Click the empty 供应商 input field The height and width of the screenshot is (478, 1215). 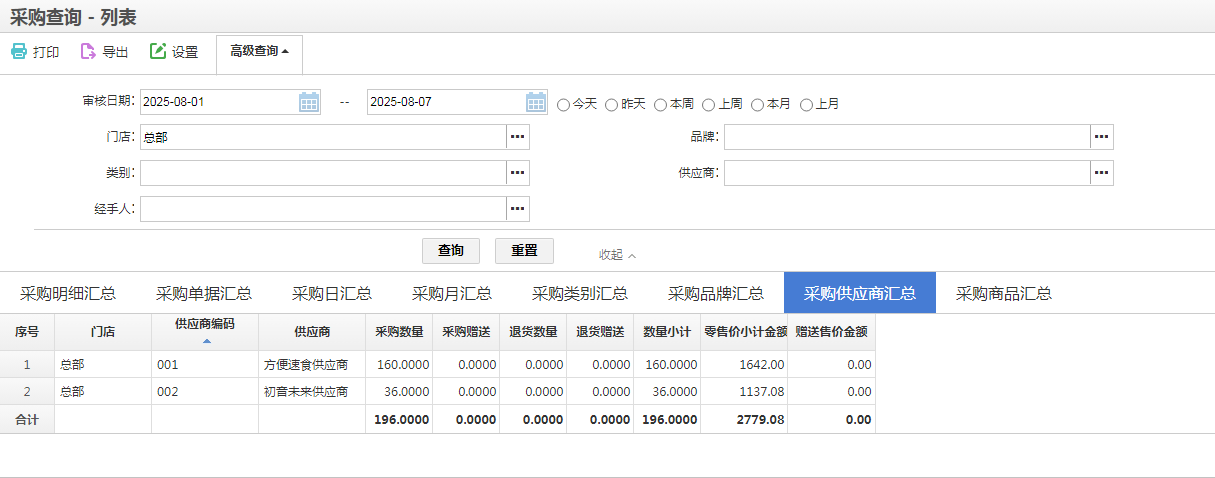(x=907, y=173)
